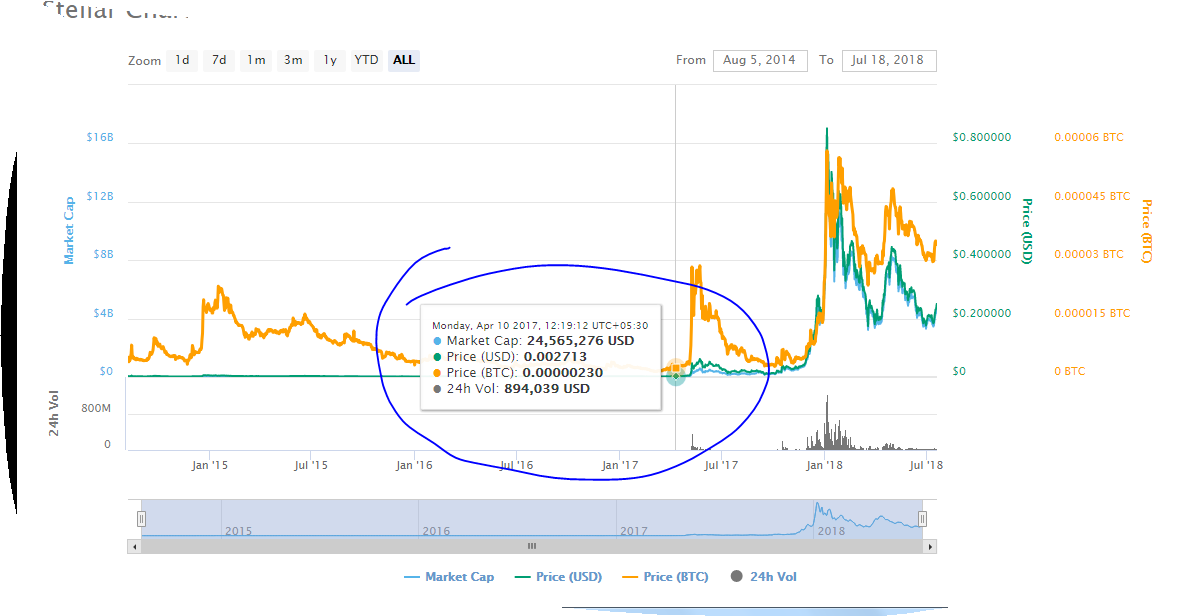
Task: Click the Price (BTC) axis title
Action: click(x=1147, y=231)
